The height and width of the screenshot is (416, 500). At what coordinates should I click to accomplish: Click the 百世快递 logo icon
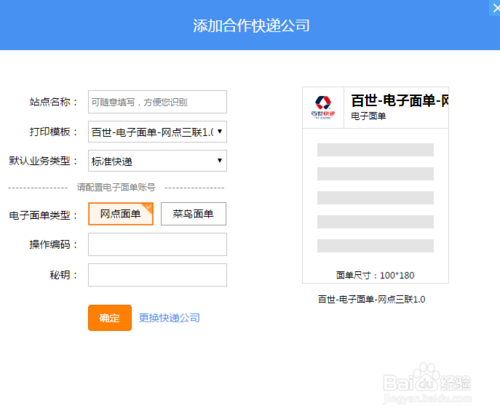coord(323,107)
